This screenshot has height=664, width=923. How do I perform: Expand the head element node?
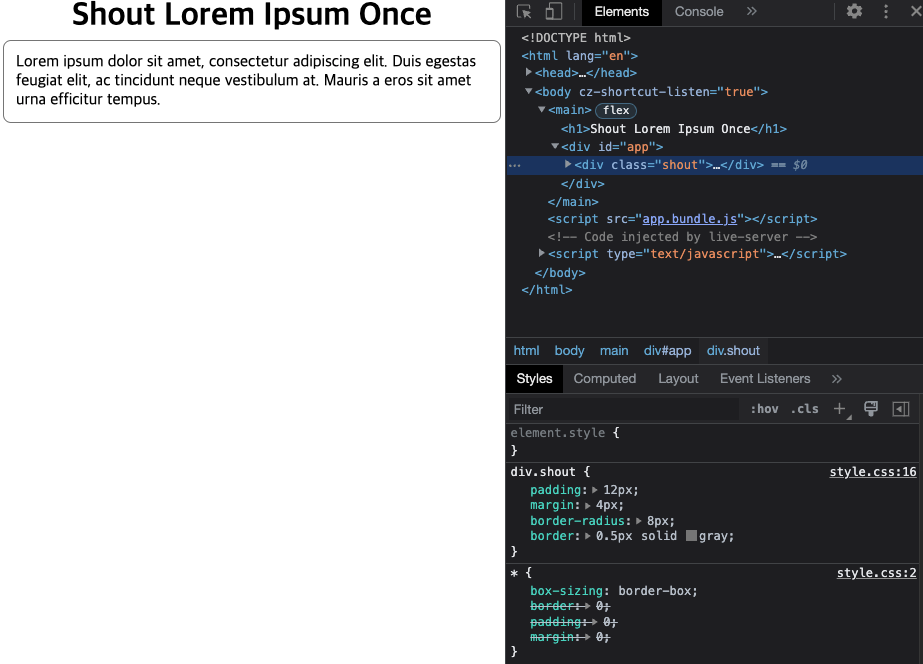[x=528, y=72]
